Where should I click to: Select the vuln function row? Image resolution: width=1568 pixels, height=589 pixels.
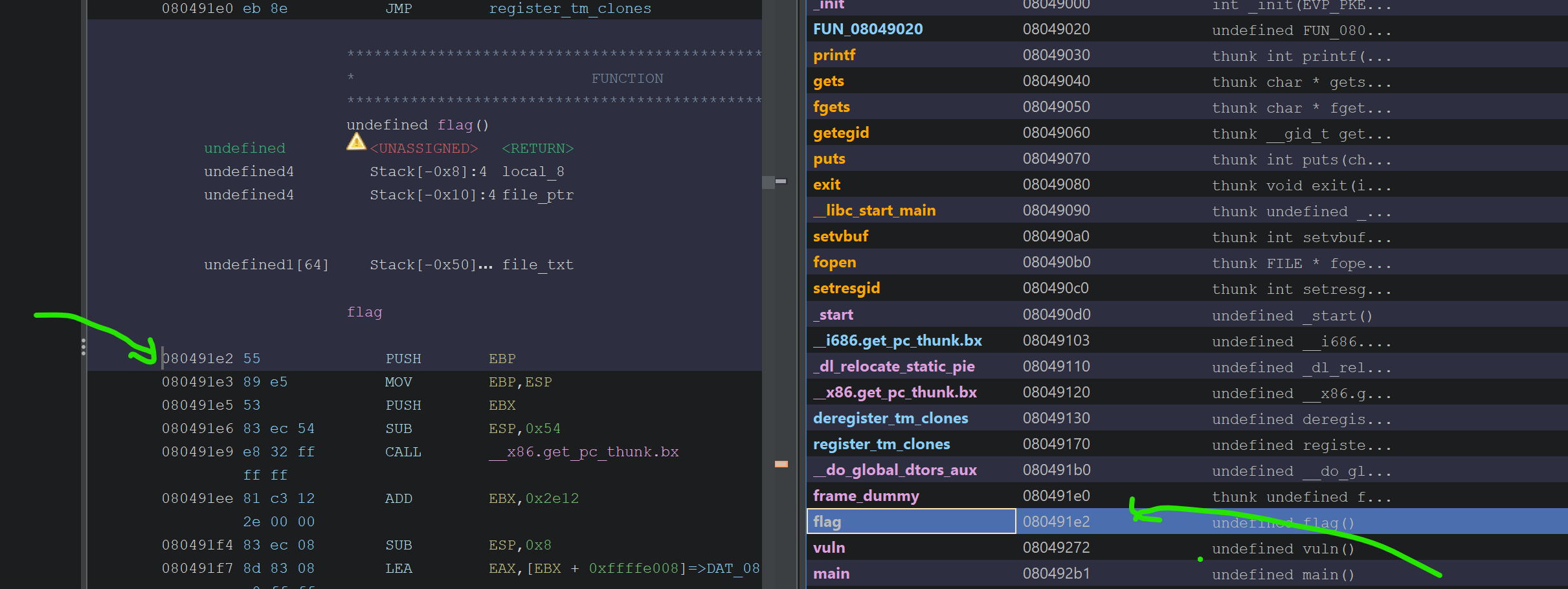tap(829, 548)
